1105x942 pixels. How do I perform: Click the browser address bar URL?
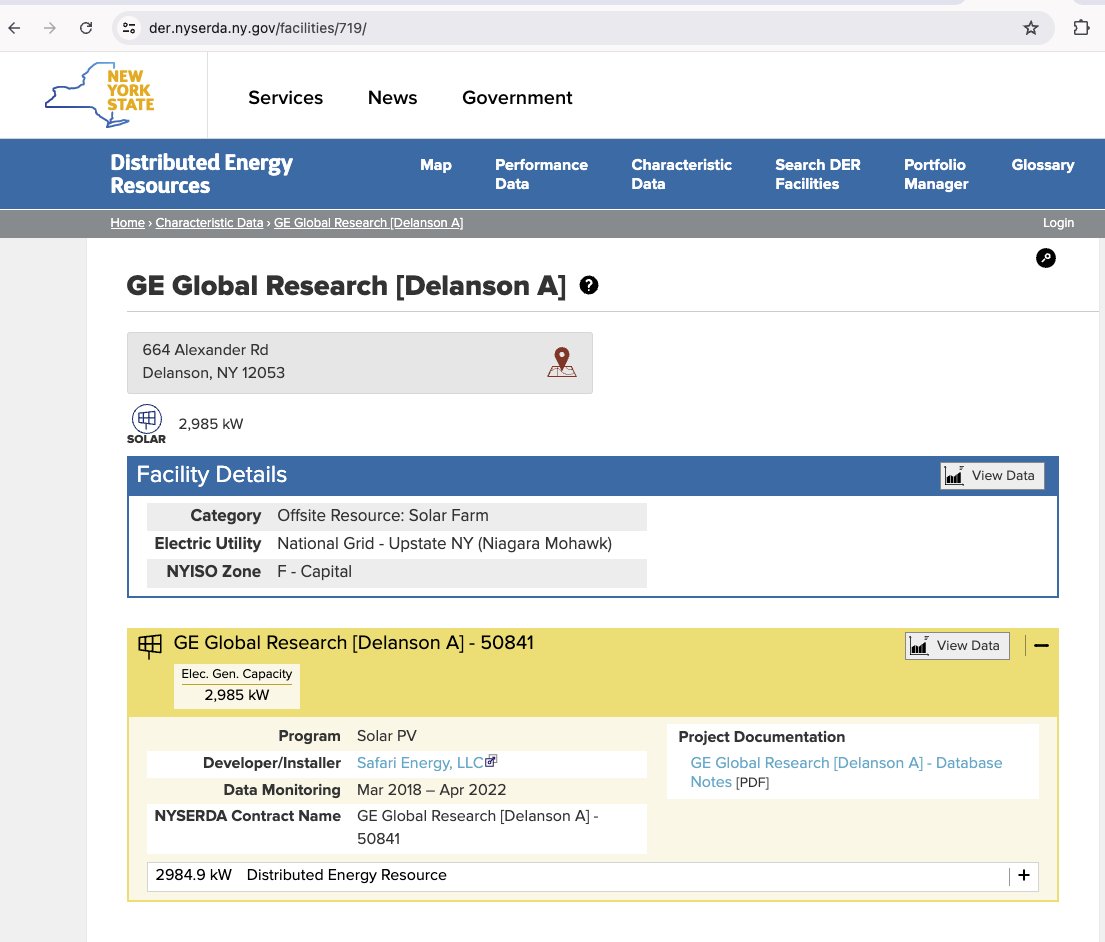pos(257,28)
